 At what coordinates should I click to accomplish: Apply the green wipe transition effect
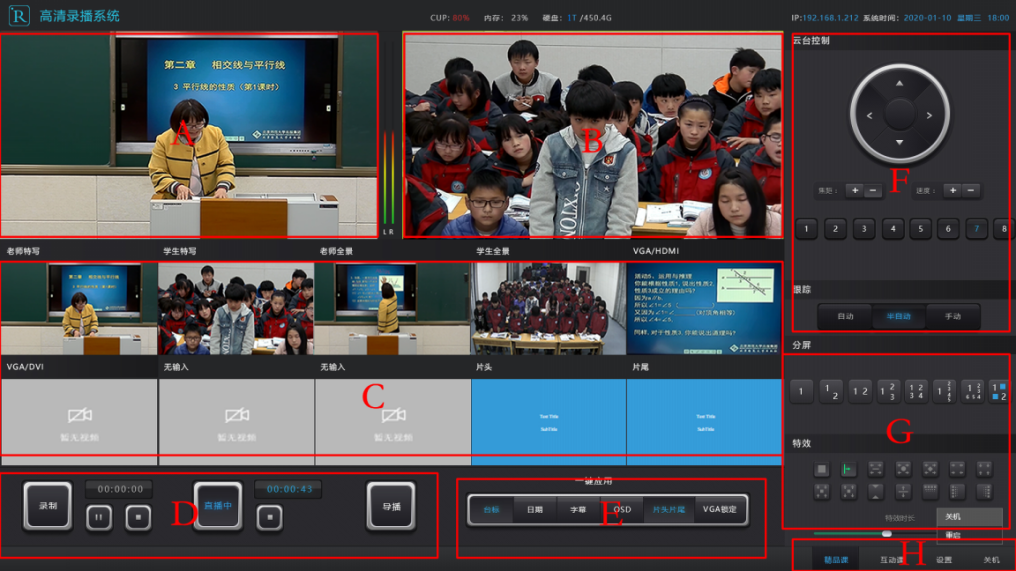(848, 469)
